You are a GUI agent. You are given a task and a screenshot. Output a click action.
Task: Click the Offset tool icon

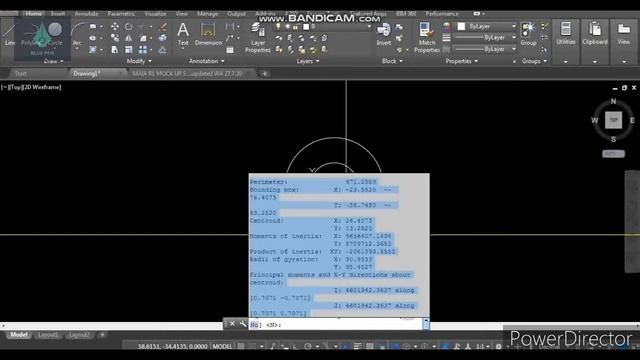click(163, 50)
